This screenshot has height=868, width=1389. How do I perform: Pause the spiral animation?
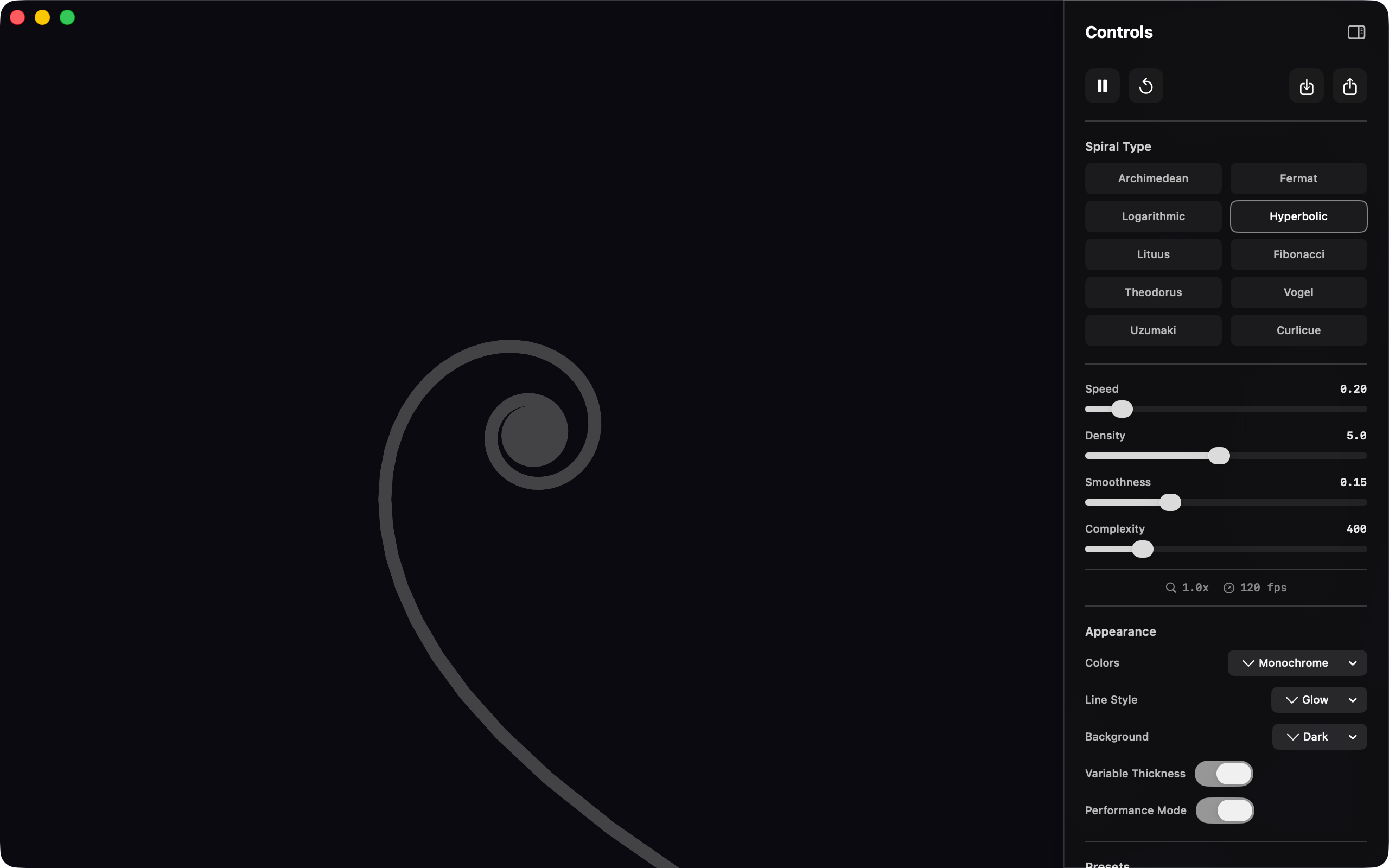coord(1102,86)
